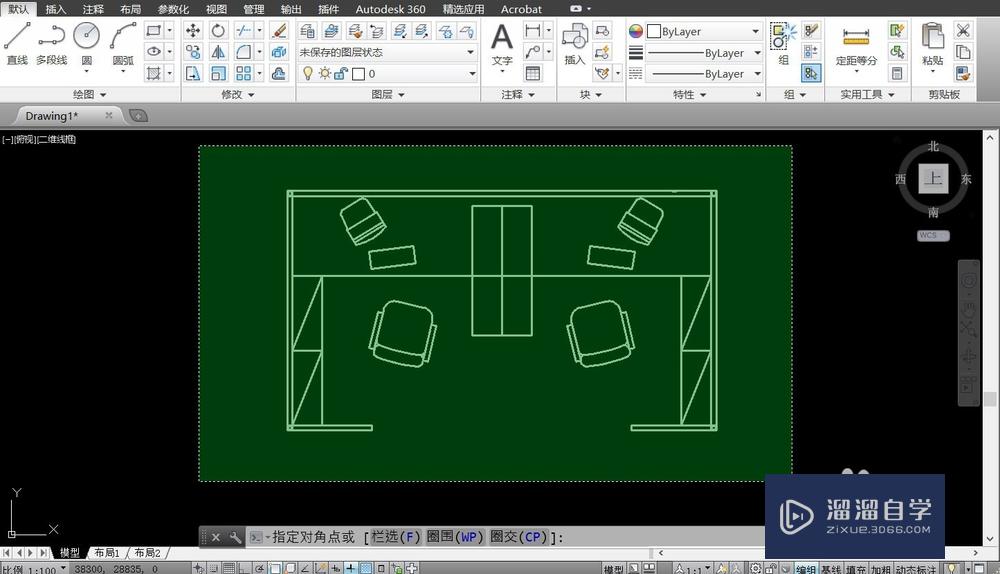Click the Stretch tool icon
Viewport: 1000px width, 574px height.
(193, 73)
